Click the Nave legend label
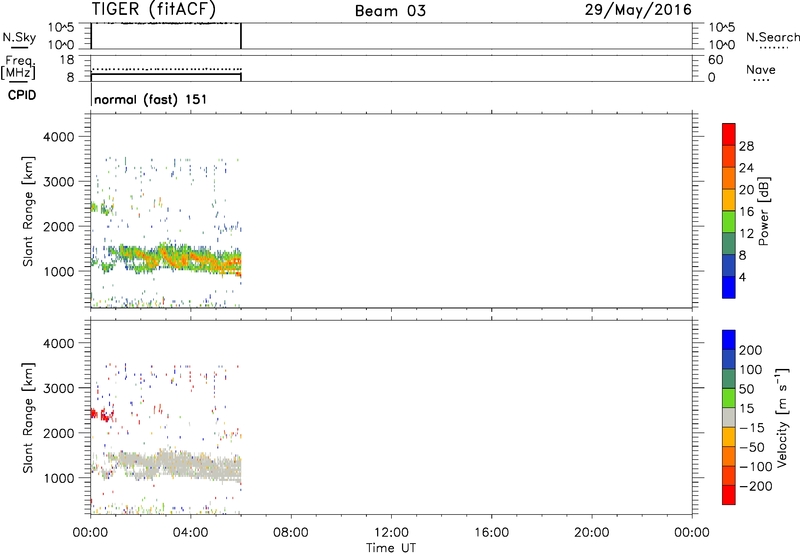 coord(761,69)
